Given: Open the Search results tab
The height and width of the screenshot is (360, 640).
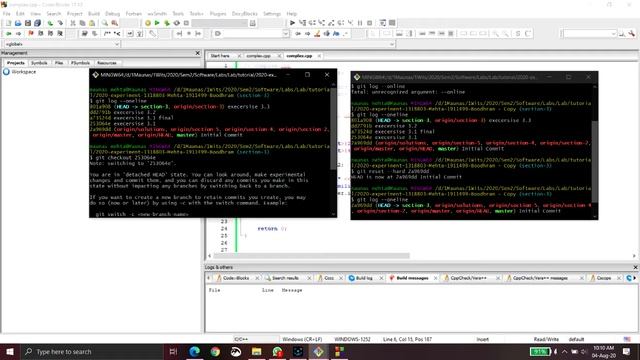Looking at the screenshot, I should (x=285, y=278).
